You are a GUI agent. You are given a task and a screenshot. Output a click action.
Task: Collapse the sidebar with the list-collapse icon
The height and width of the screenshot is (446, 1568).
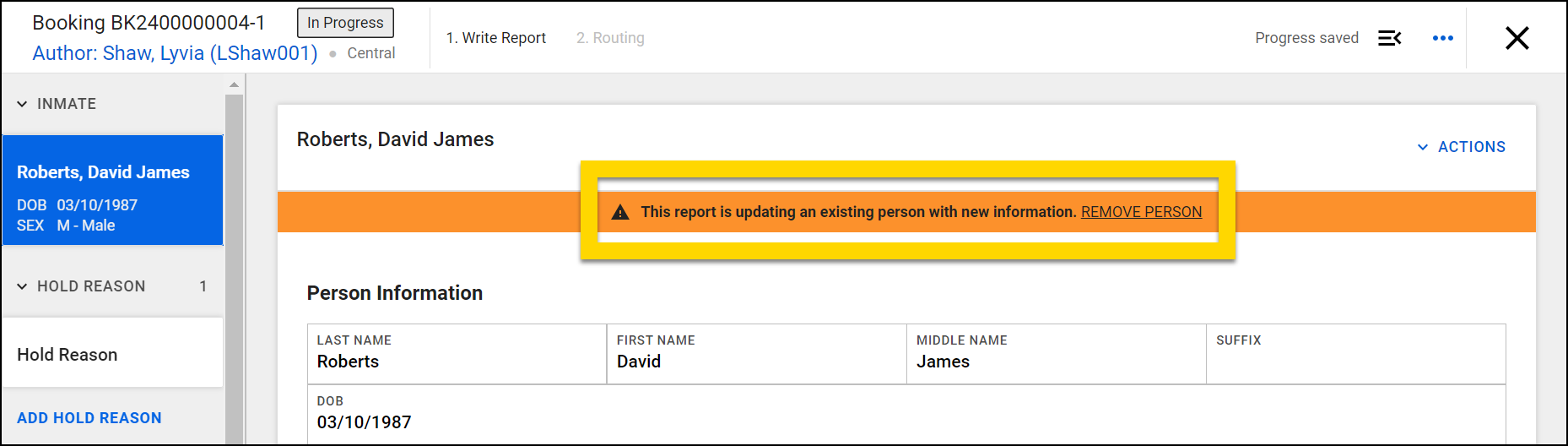1389,38
